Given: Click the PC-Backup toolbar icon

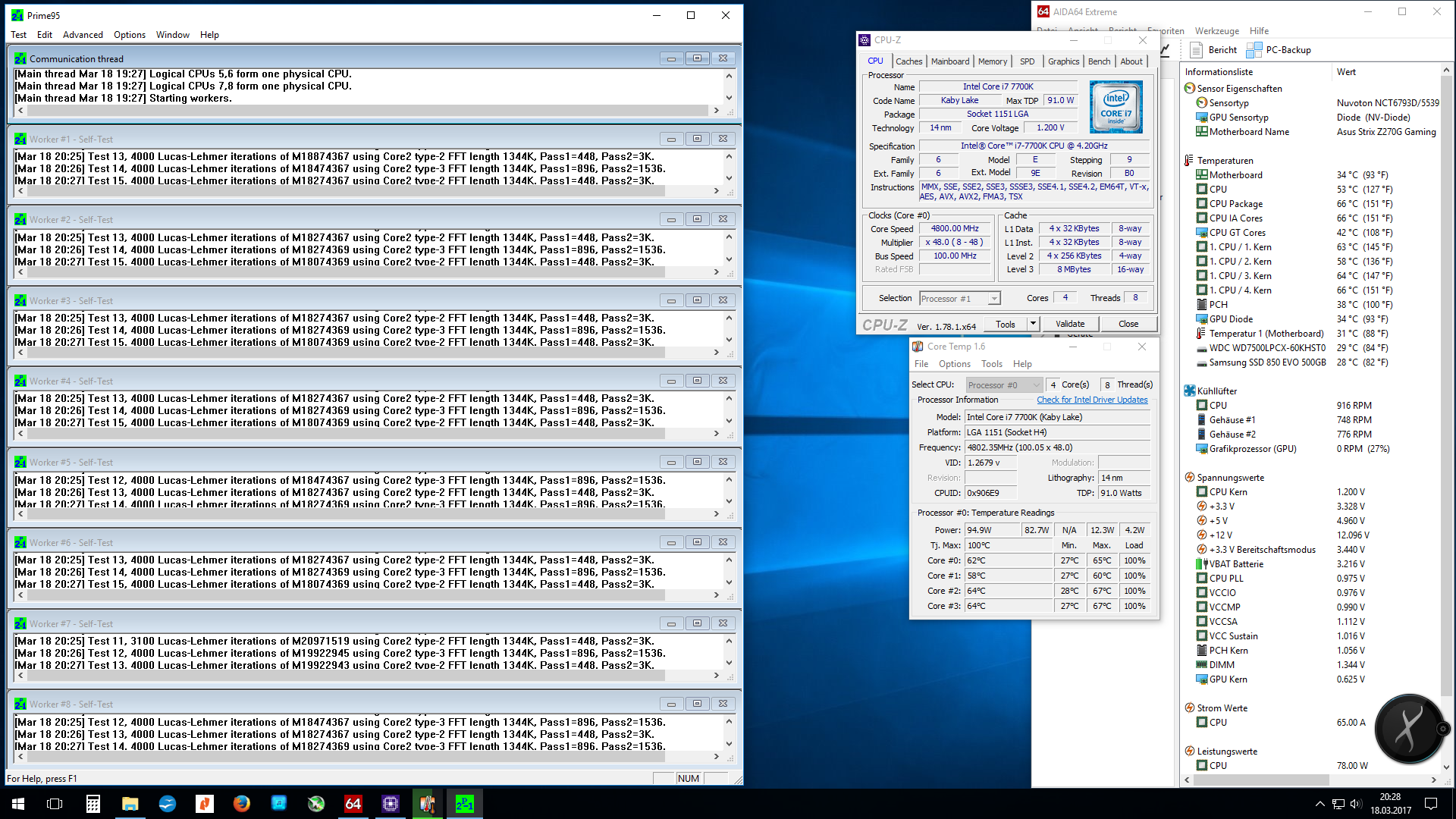Looking at the screenshot, I should tap(1254, 50).
